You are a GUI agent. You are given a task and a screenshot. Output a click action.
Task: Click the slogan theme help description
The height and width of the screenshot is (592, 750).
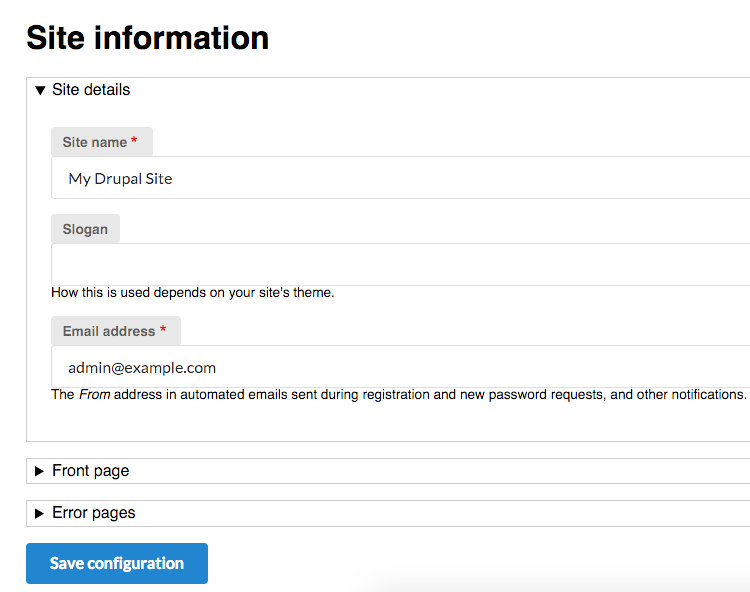click(192, 293)
